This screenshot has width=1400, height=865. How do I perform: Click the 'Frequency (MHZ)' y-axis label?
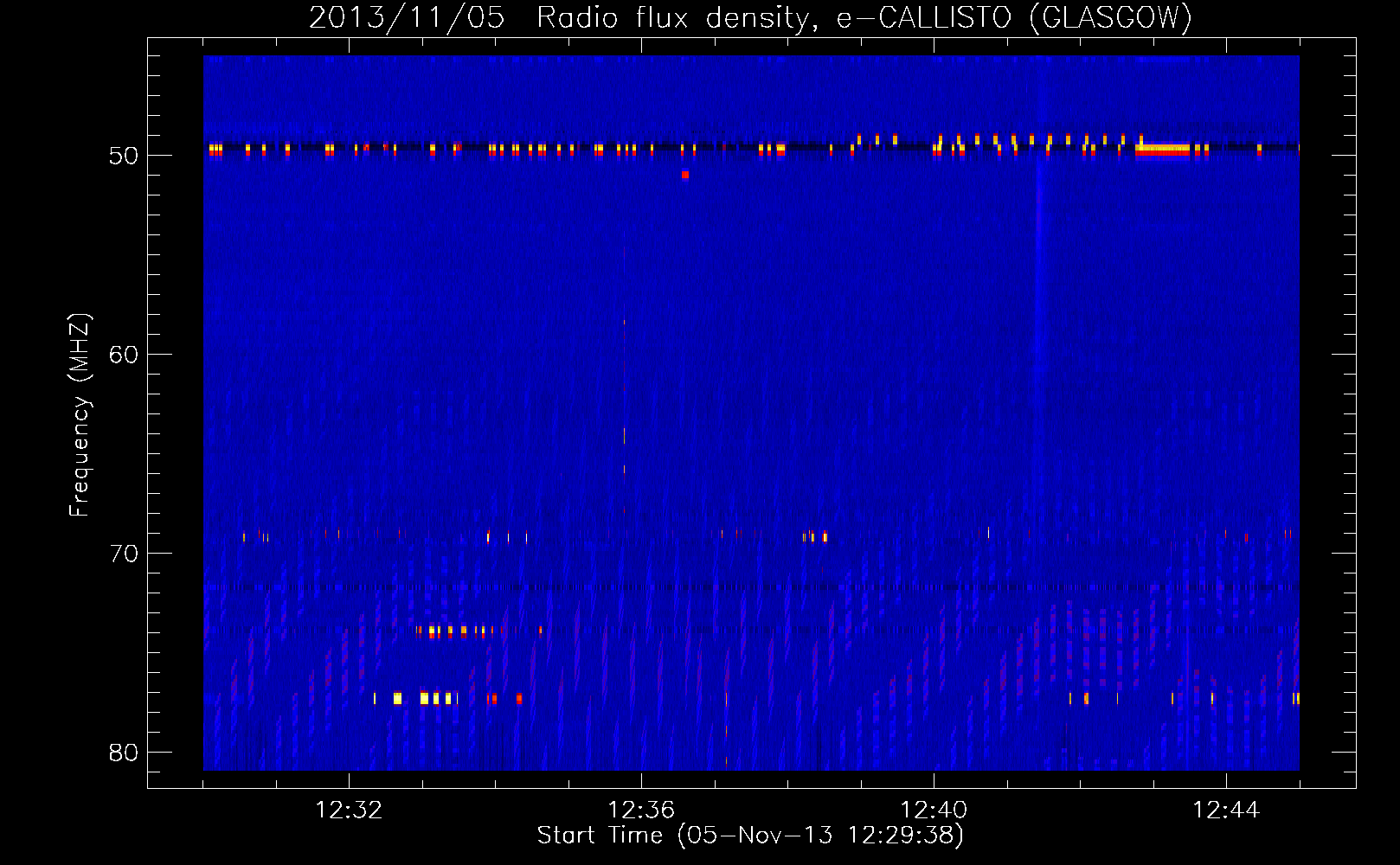79,415
